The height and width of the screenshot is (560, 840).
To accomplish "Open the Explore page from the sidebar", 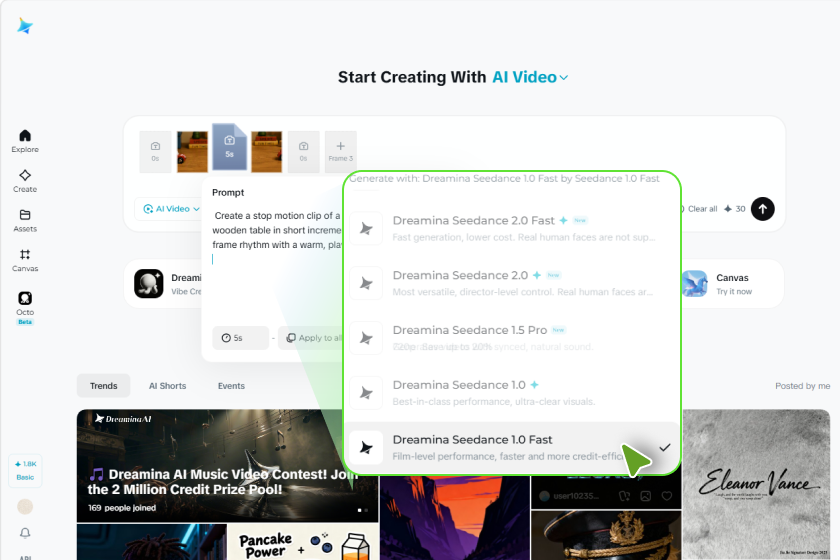I will click(25, 141).
